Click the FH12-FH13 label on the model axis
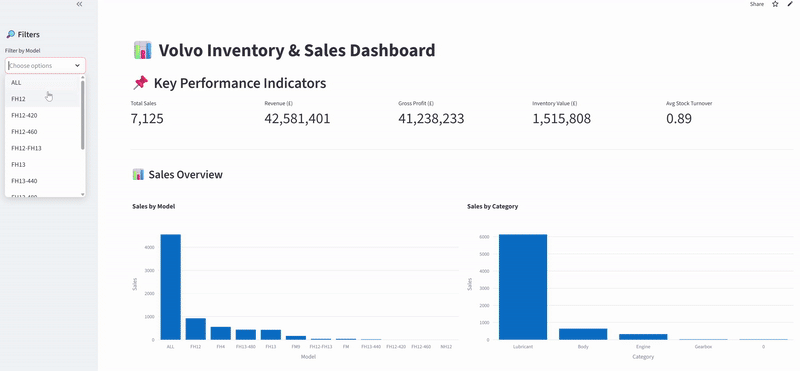This screenshot has width=800, height=371. pos(321,347)
